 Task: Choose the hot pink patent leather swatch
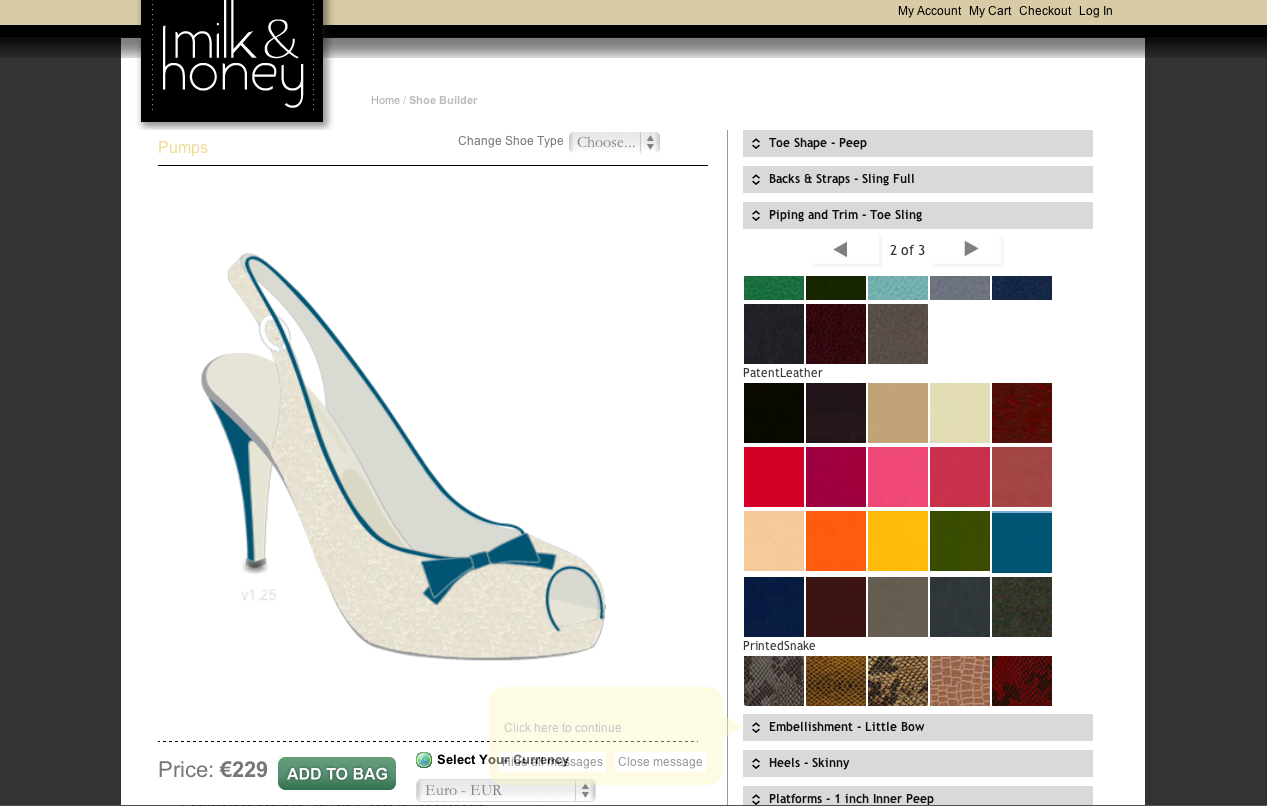point(898,477)
